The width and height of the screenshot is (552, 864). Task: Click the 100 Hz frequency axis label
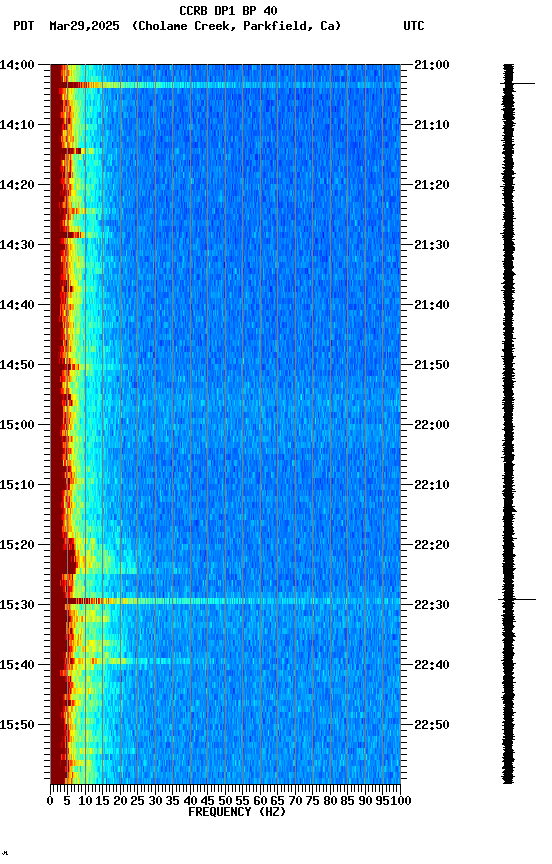(x=401, y=801)
